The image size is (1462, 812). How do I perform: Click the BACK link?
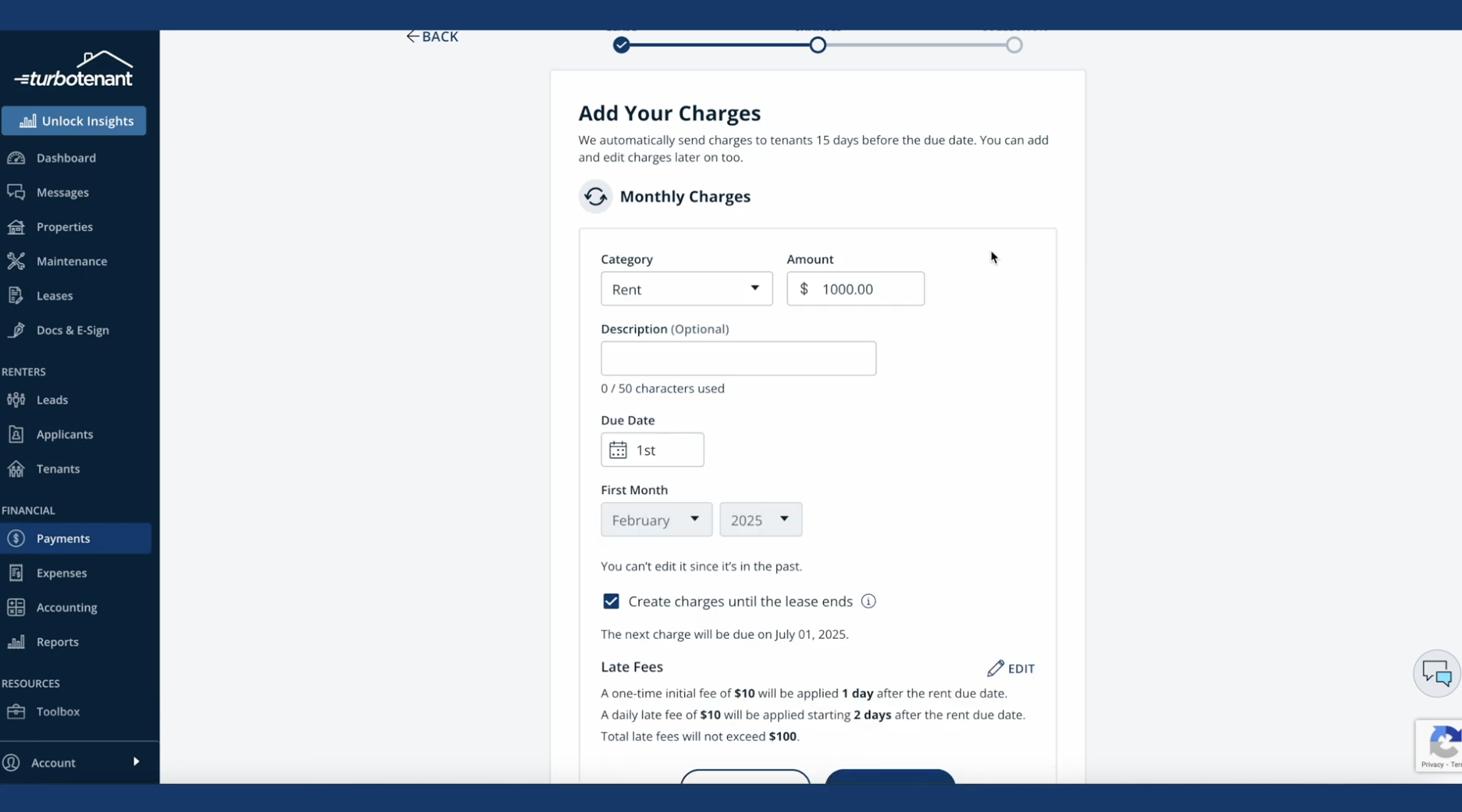point(432,36)
